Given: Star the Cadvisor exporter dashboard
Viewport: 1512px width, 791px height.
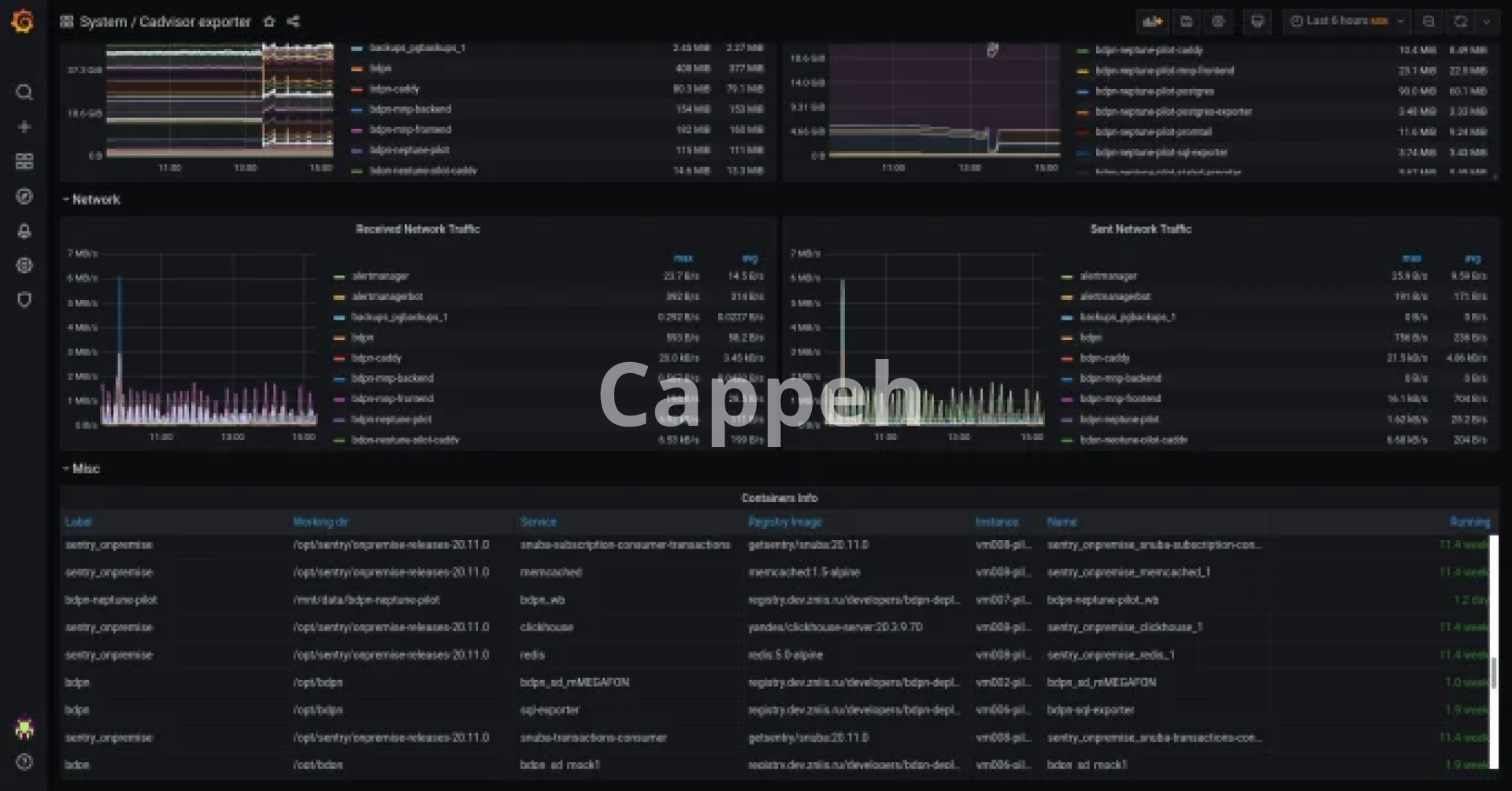Looking at the screenshot, I should [269, 21].
